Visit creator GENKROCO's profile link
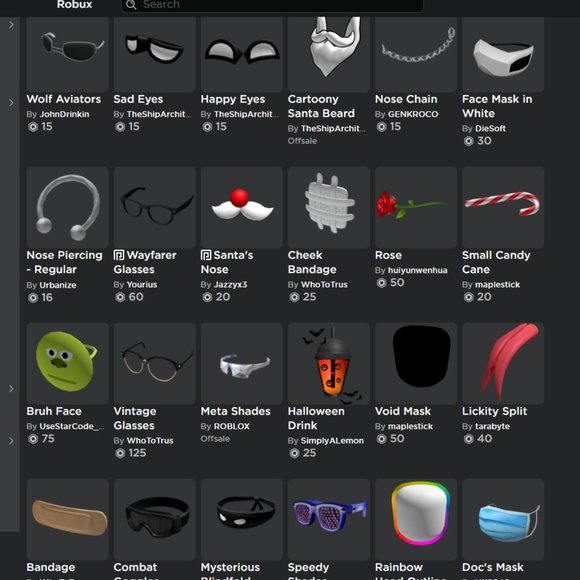The height and width of the screenshot is (580, 580). point(413,114)
